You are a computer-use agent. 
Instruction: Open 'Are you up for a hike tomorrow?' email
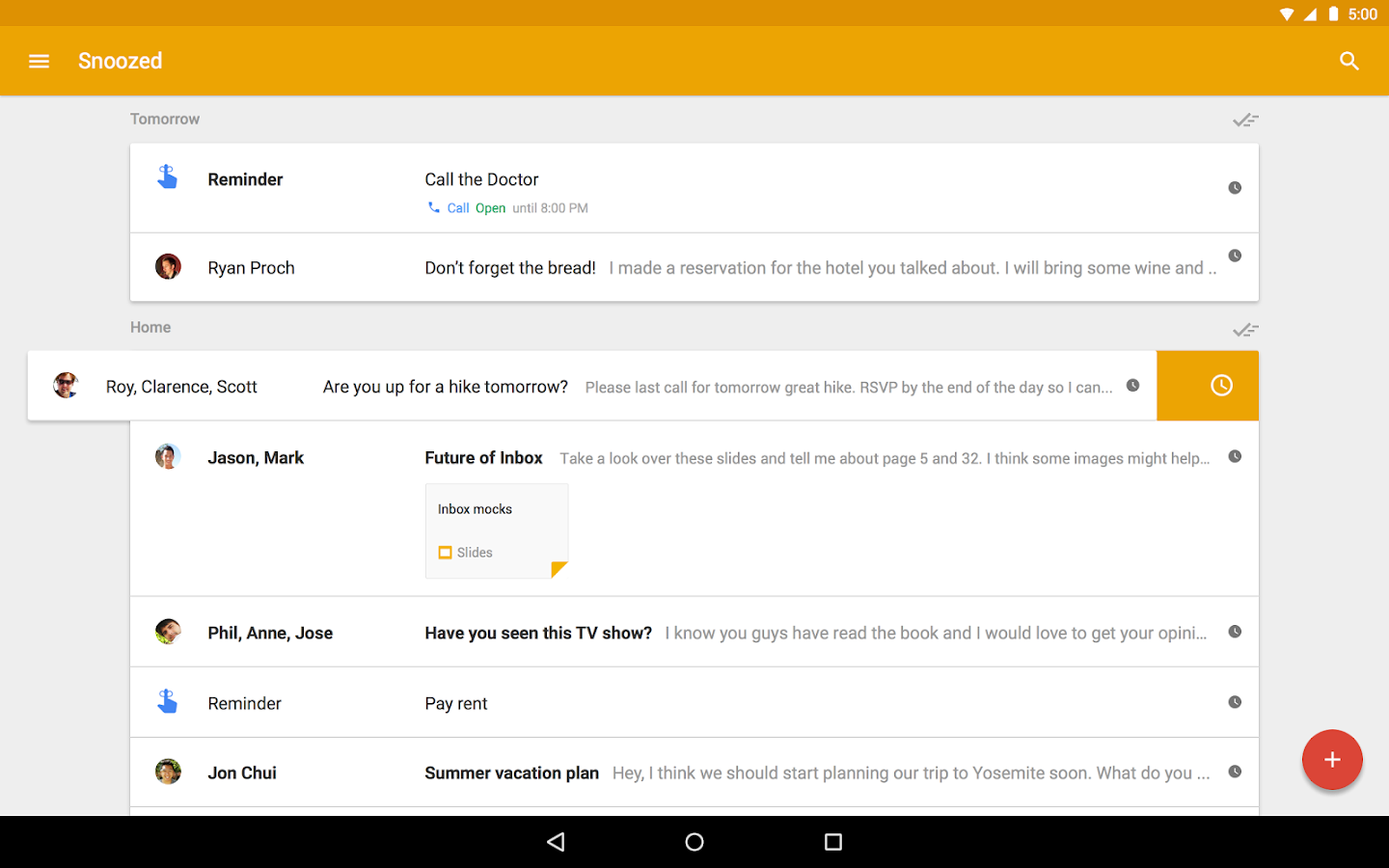592,386
